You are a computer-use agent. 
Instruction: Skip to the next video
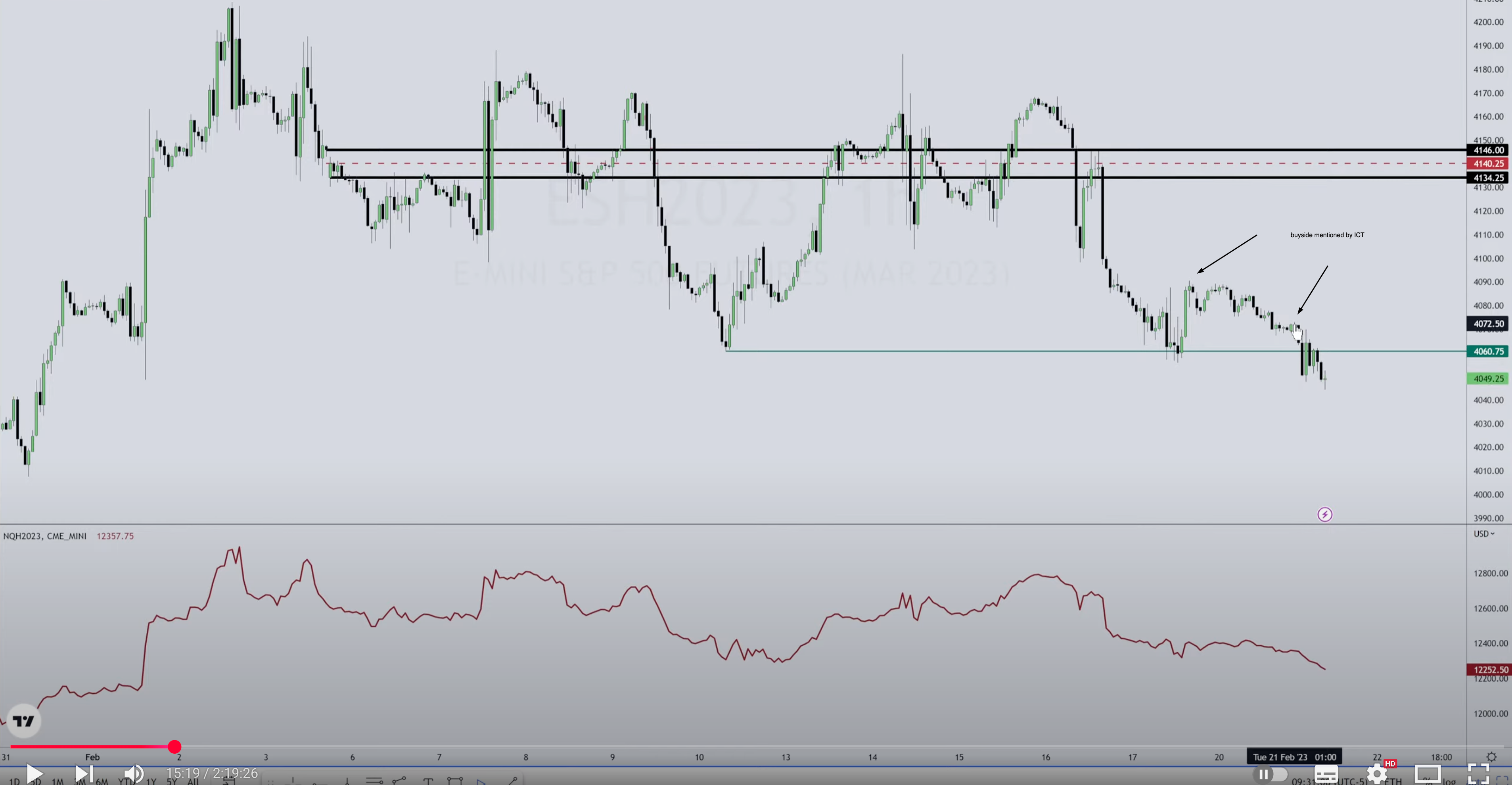(84, 773)
